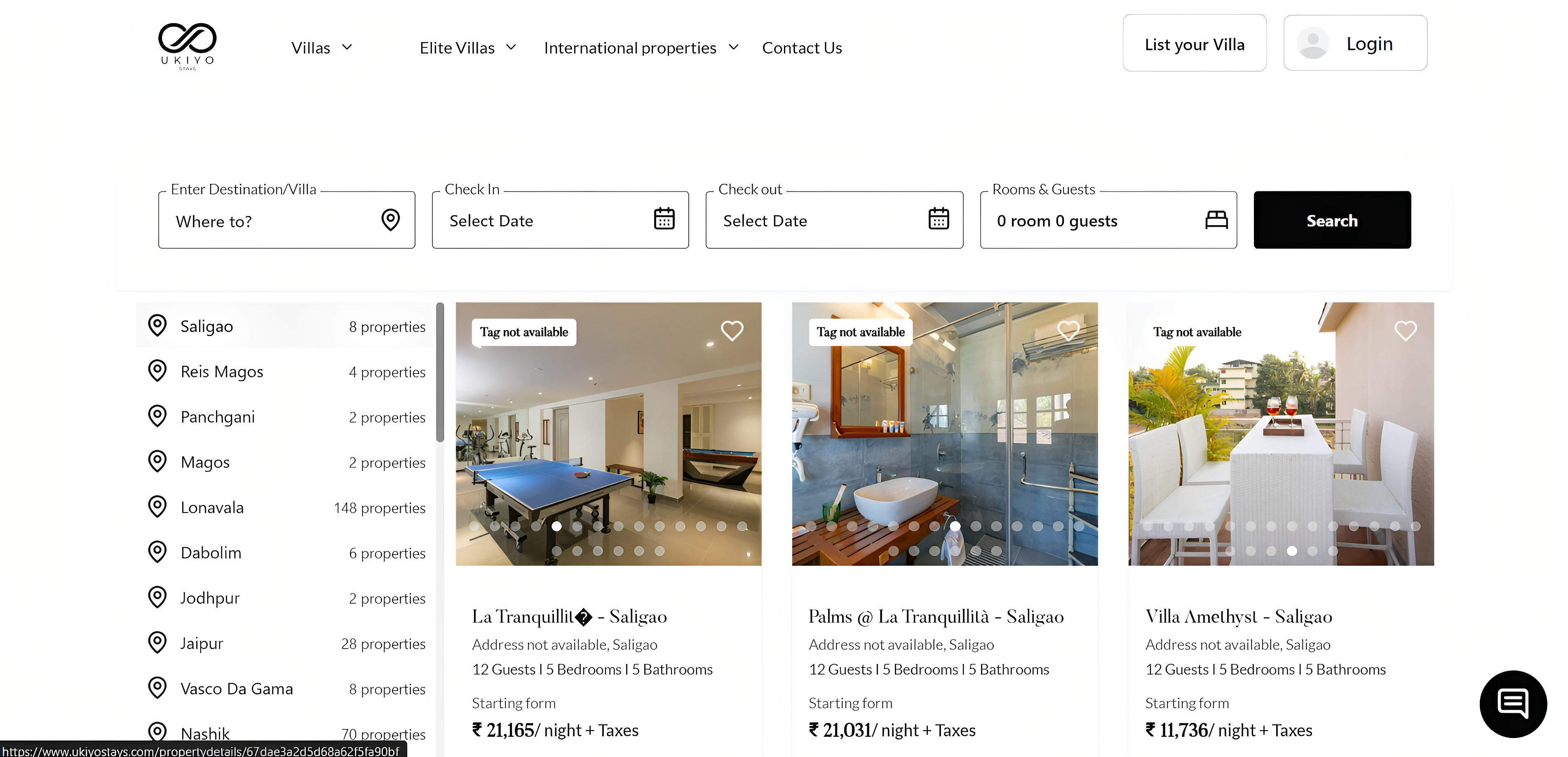Image resolution: width=1568 pixels, height=757 pixels.
Task: Click the location pin in destination field
Action: click(x=390, y=220)
